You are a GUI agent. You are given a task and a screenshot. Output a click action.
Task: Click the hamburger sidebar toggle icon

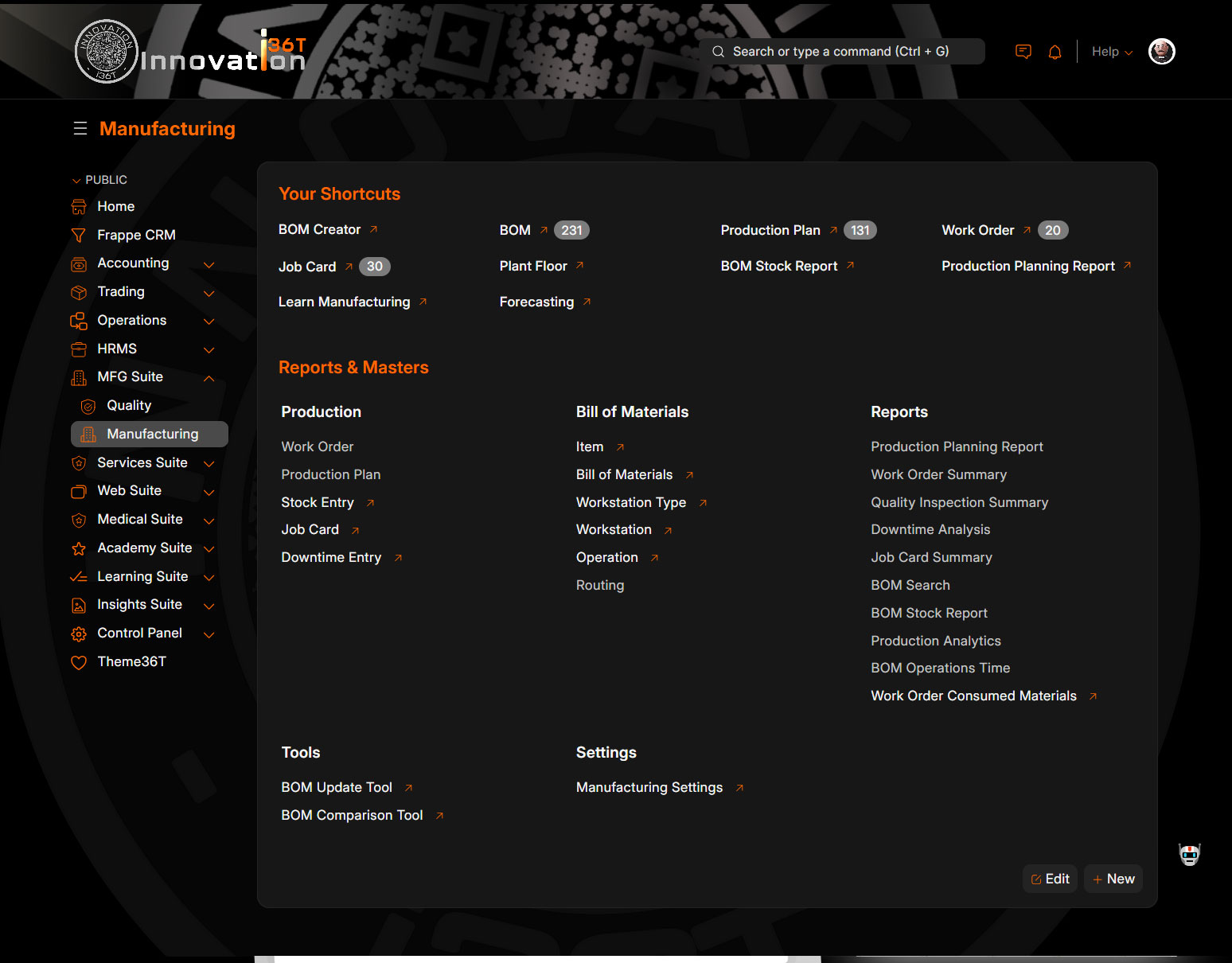(80, 128)
